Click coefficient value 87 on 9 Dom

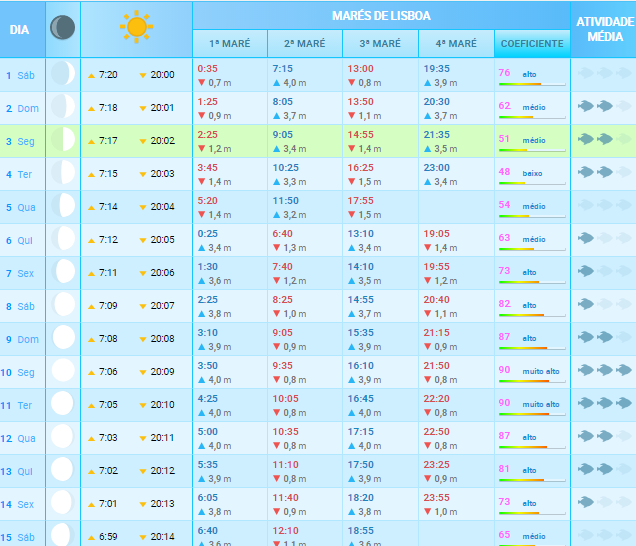pos(504,337)
